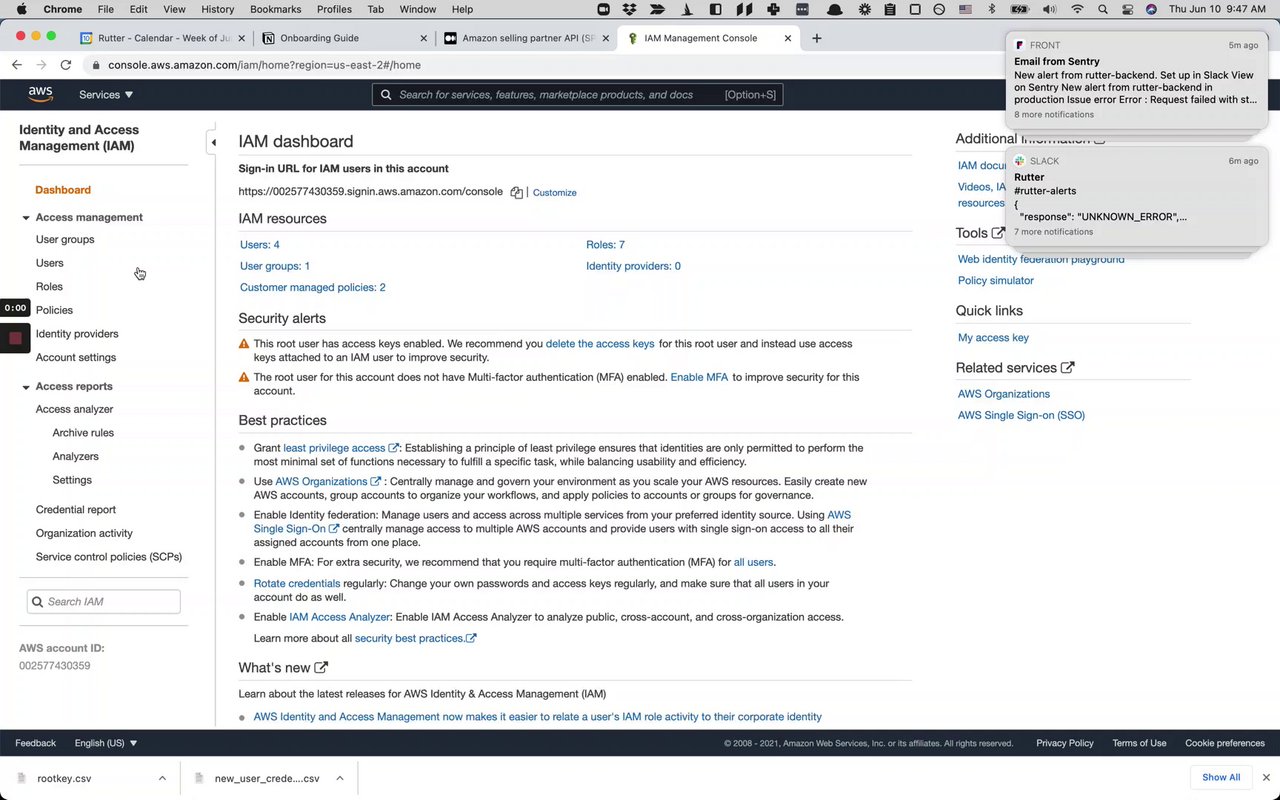Click the Customize sign-in URL link
Viewport: 1280px width, 800px height.
554,192
